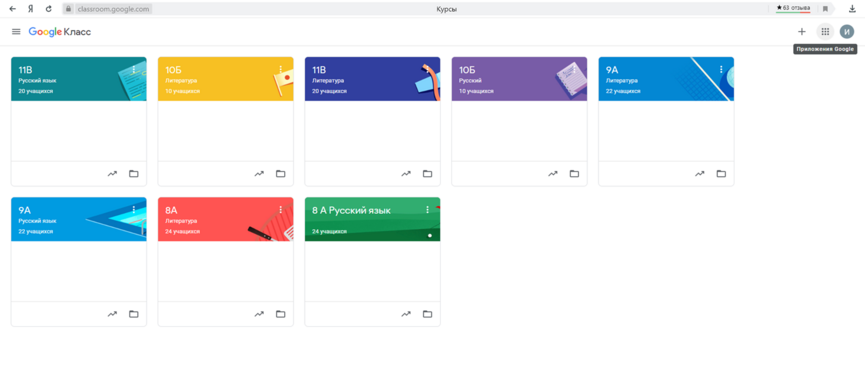Open options menu of 11В Литература card
The width and height of the screenshot is (865, 382).
(x=427, y=70)
